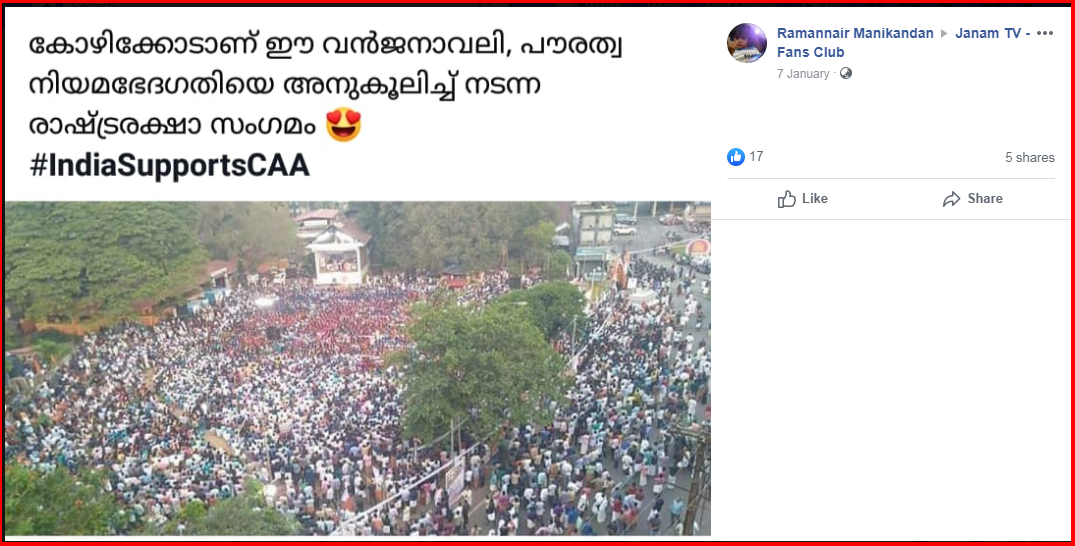Open the three-dots post options menu
Image resolution: width=1075 pixels, height=546 pixels.
pos(1045,33)
